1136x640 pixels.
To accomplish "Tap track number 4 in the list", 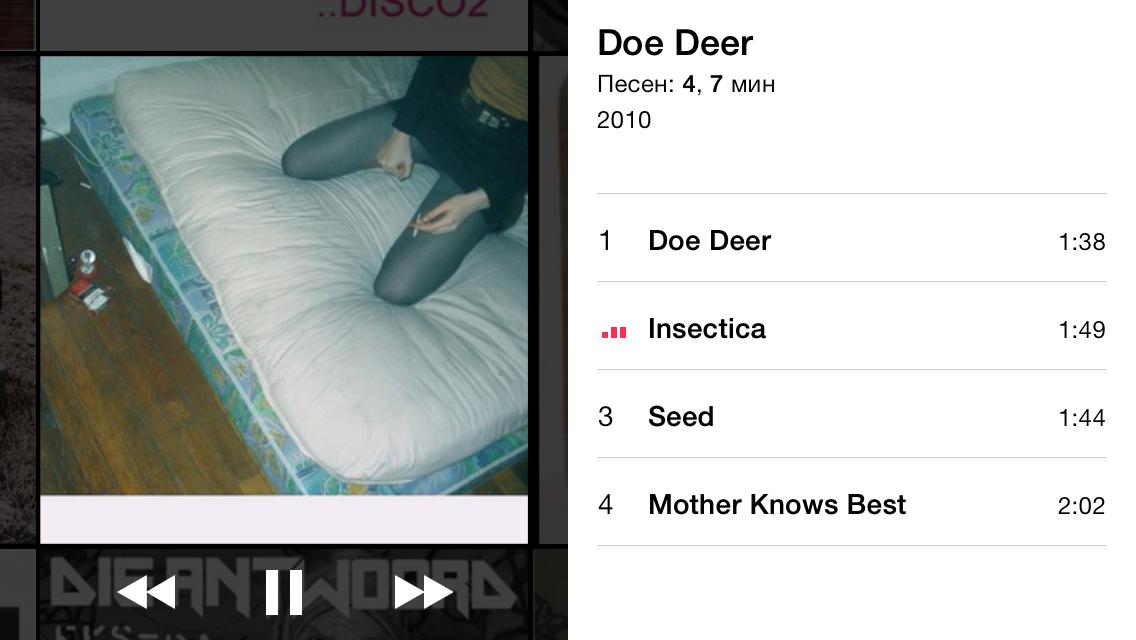I will pos(605,504).
